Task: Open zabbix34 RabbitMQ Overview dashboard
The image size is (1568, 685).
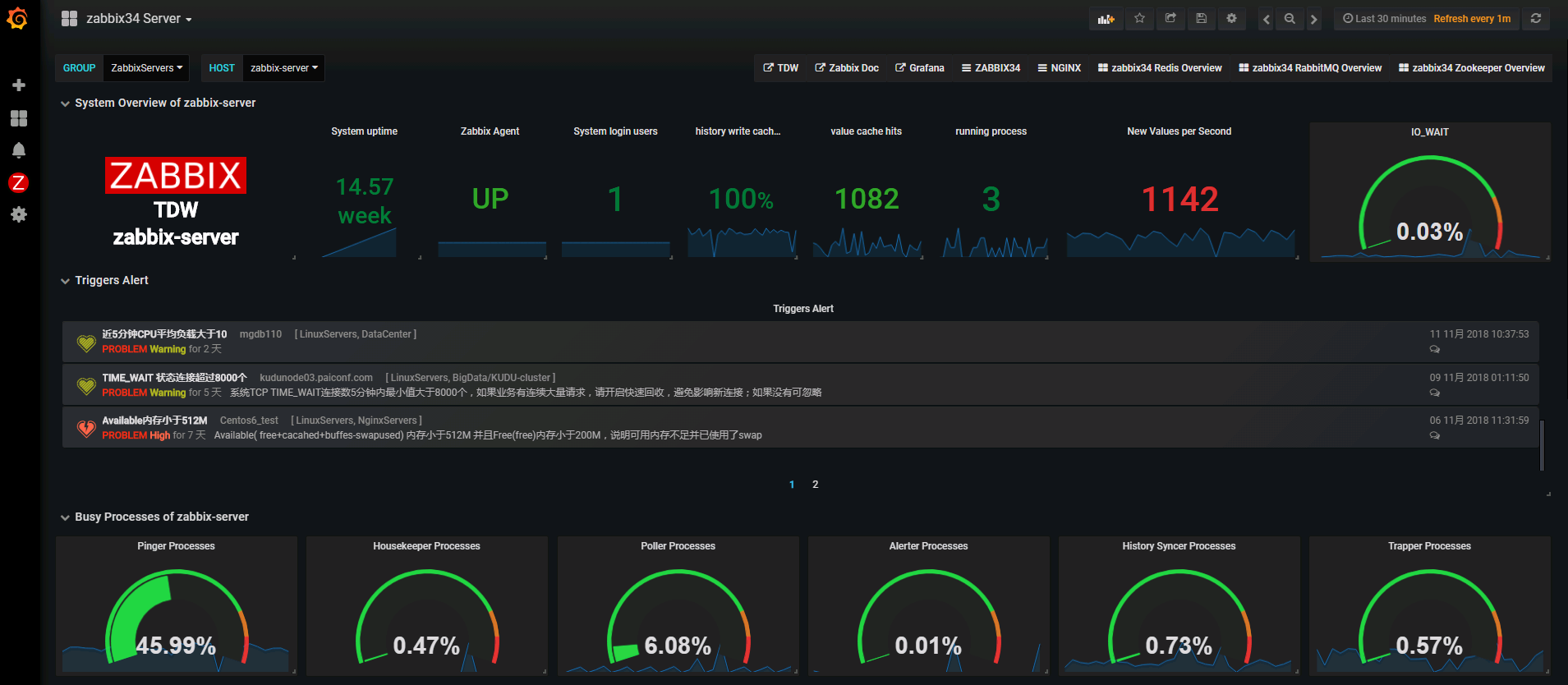Action: [x=1310, y=68]
